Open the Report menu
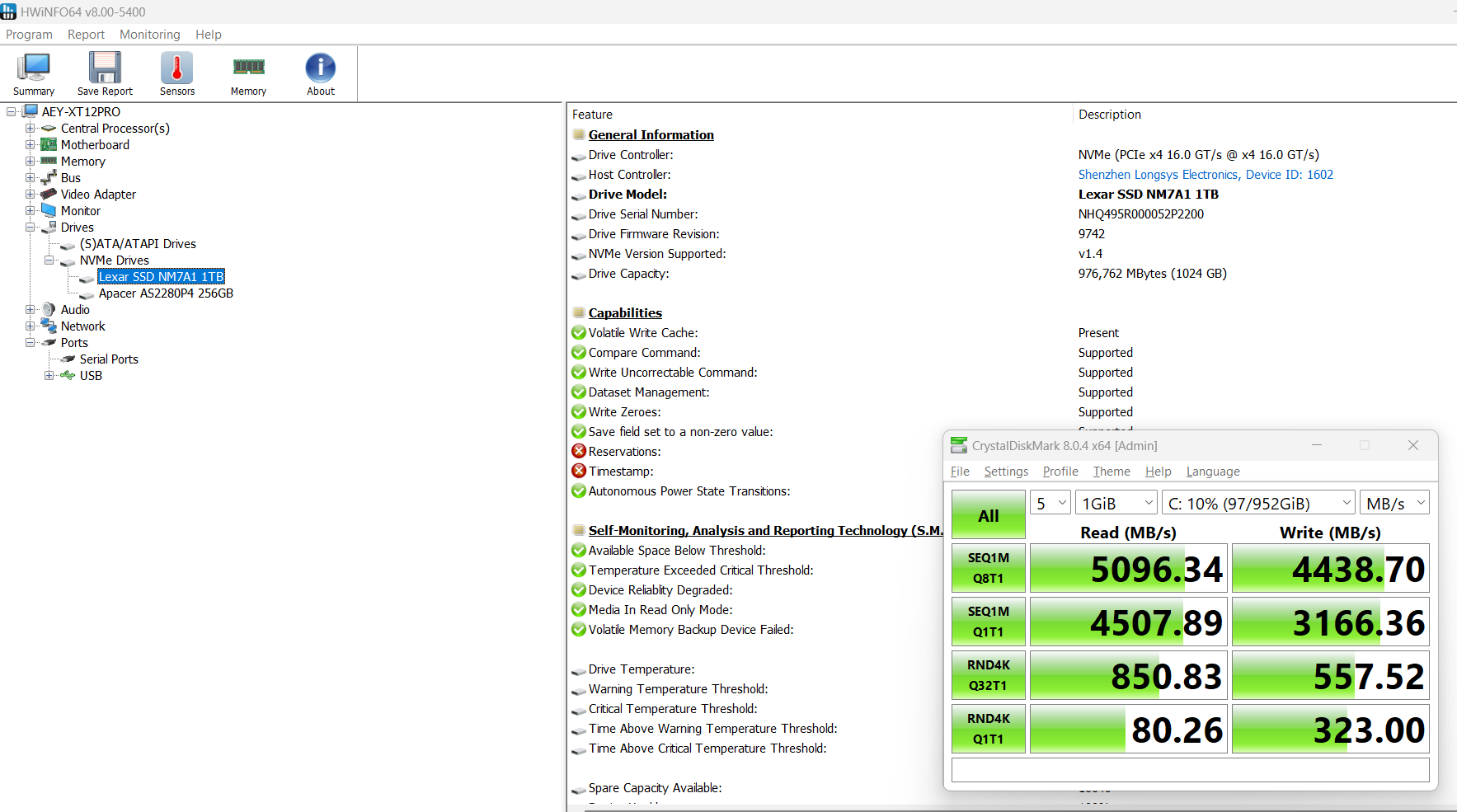This screenshot has width=1457, height=812. (86, 35)
